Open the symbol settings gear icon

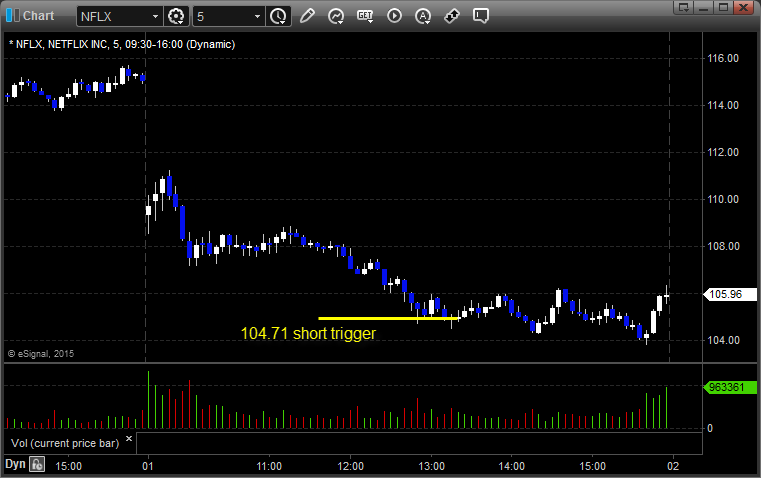(177, 16)
